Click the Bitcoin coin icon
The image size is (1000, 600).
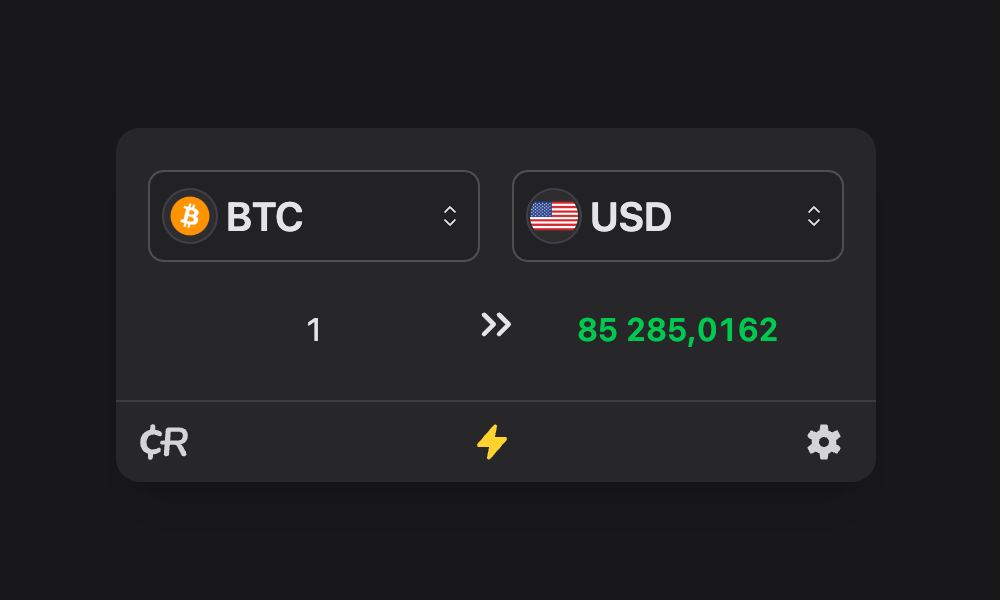190,216
